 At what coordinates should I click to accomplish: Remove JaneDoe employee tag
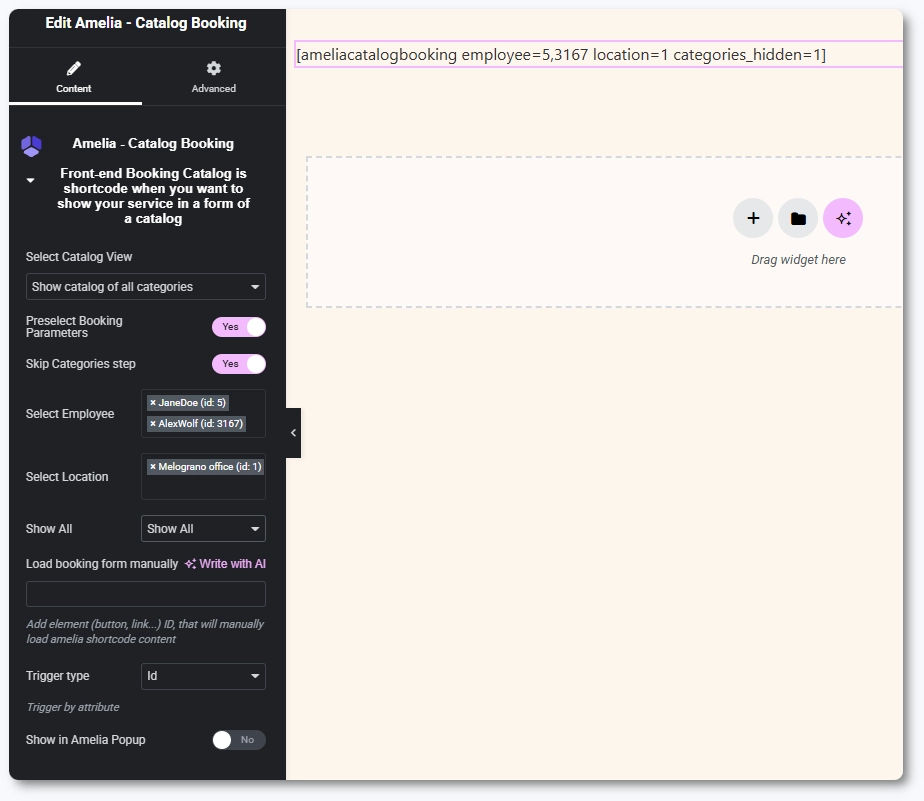[x=153, y=403]
